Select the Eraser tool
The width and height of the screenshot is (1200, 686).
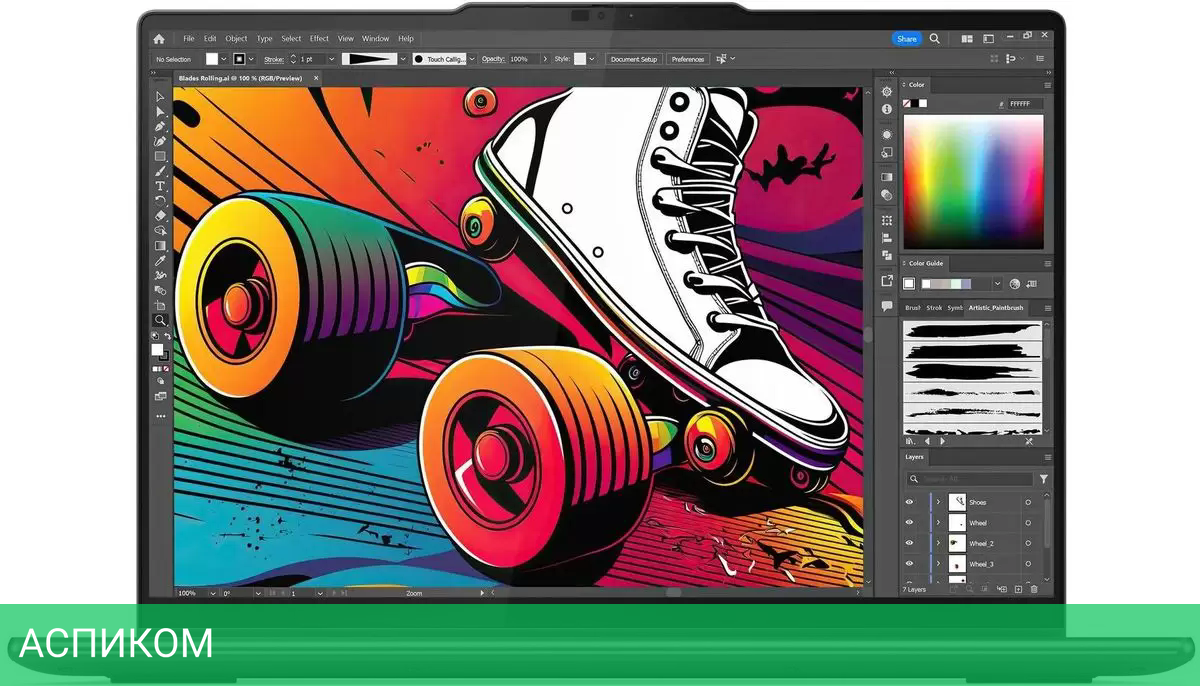coord(160,215)
